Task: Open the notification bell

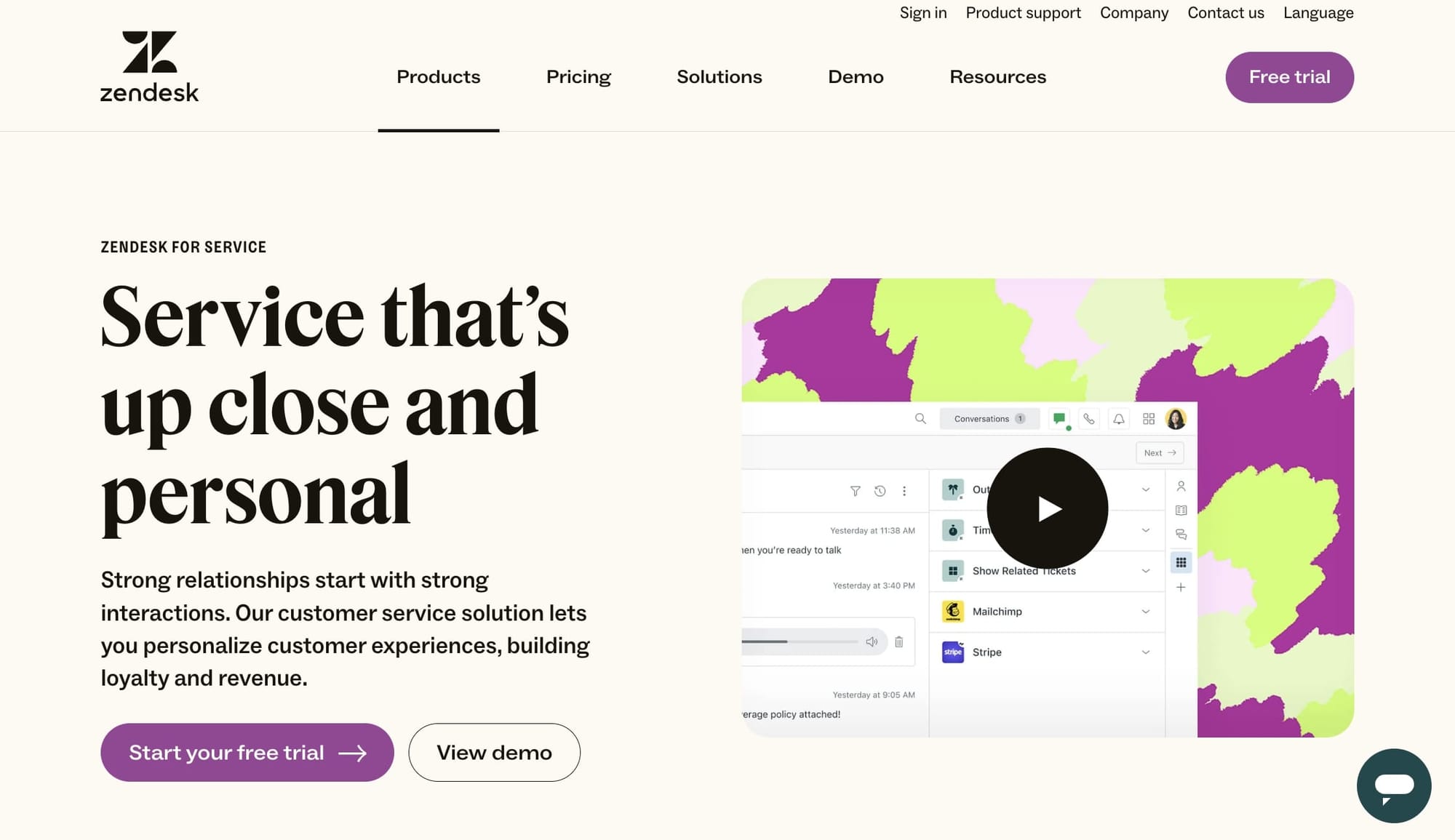Action: pos(1119,419)
